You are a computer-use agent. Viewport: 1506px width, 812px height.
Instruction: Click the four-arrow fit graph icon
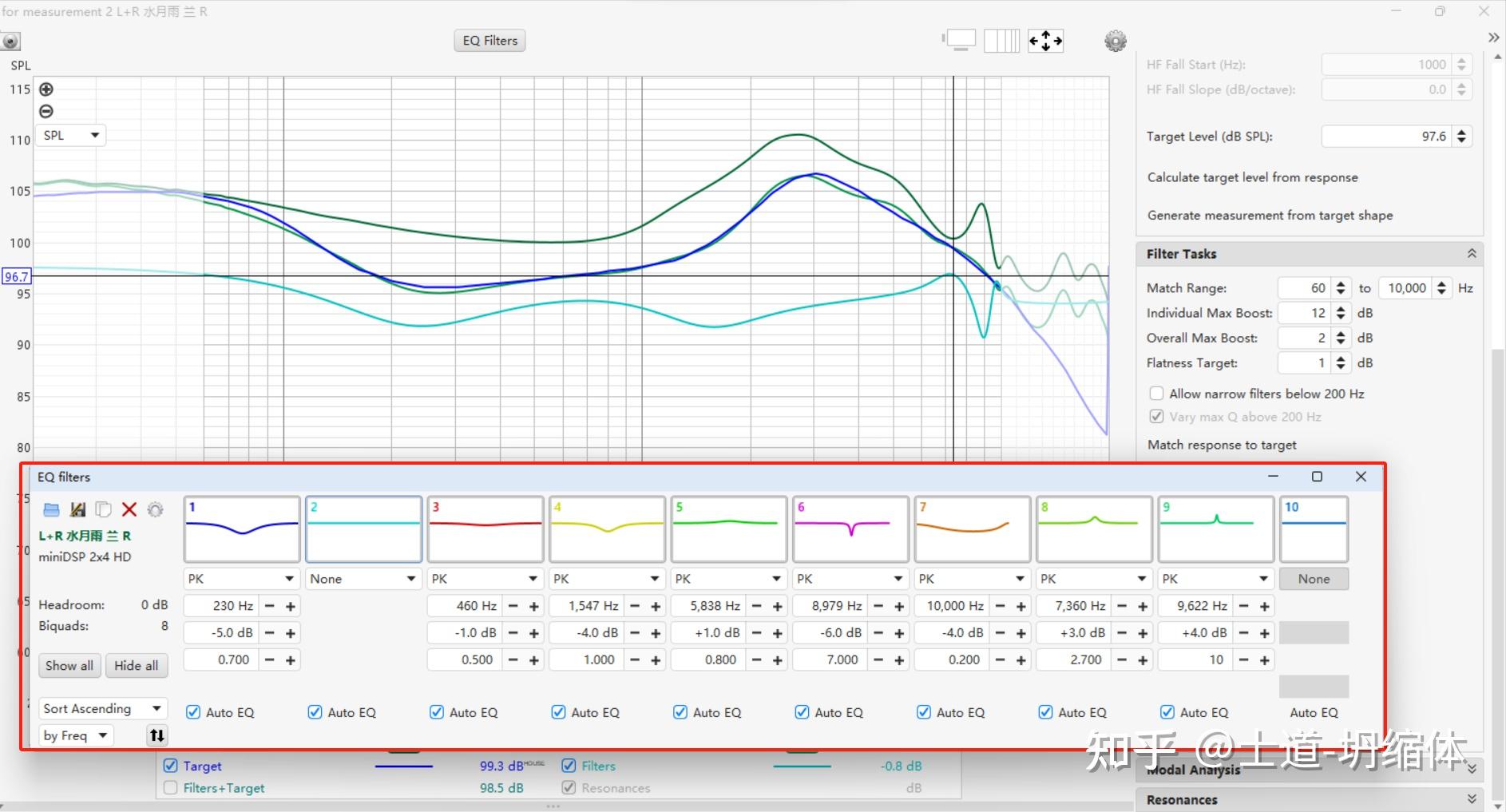[x=1045, y=41]
